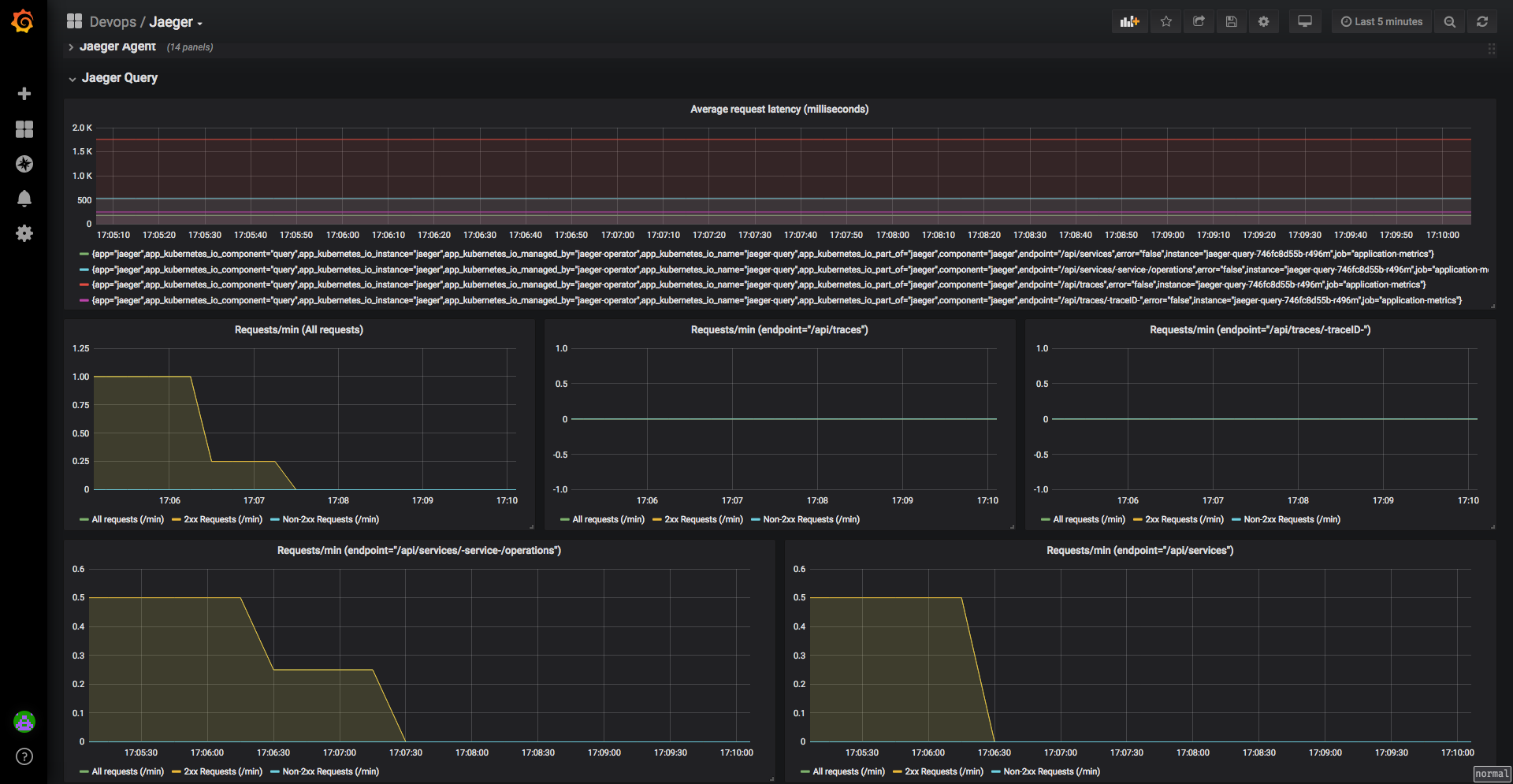Screen dimensions: 1513x784
Task: Click the Share dashboard icon
Action: [1199, 22]
